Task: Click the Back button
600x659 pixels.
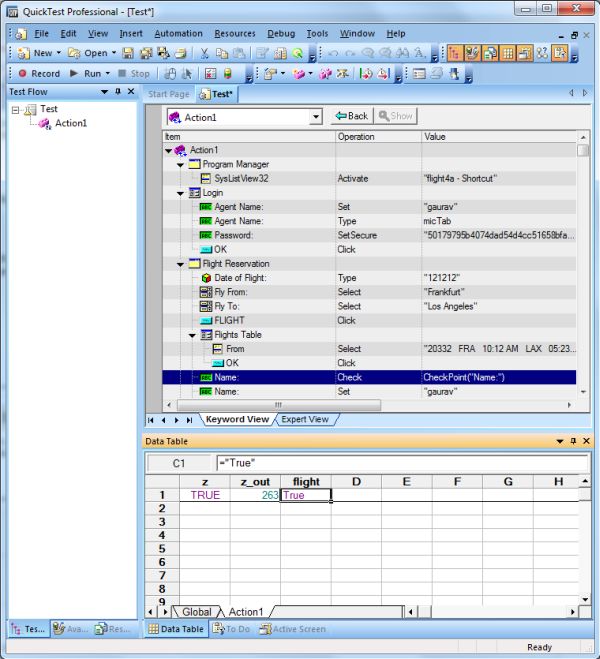Action: pos(352,116)
